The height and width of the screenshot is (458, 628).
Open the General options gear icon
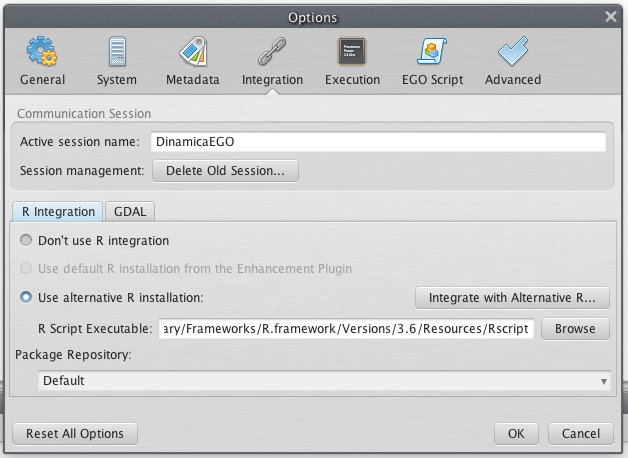[42, 50]
